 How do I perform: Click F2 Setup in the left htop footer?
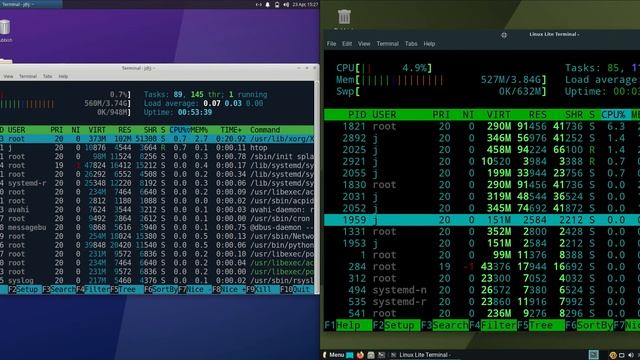click(24, 289)
